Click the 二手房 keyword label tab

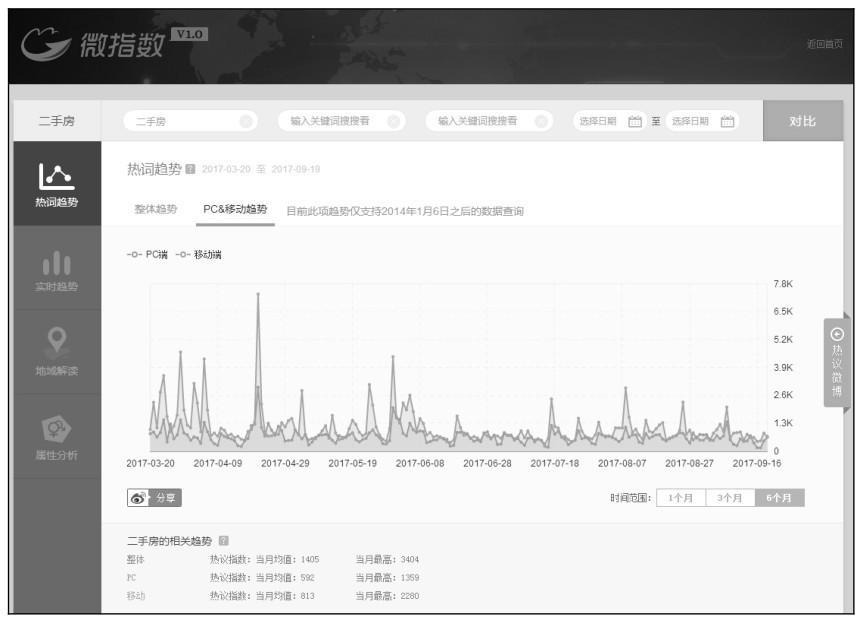(57, 121)
